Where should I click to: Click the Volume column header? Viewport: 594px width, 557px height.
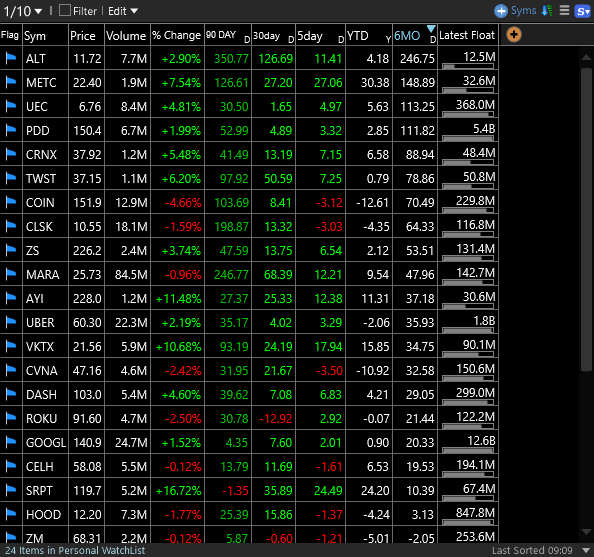[127, 35]
